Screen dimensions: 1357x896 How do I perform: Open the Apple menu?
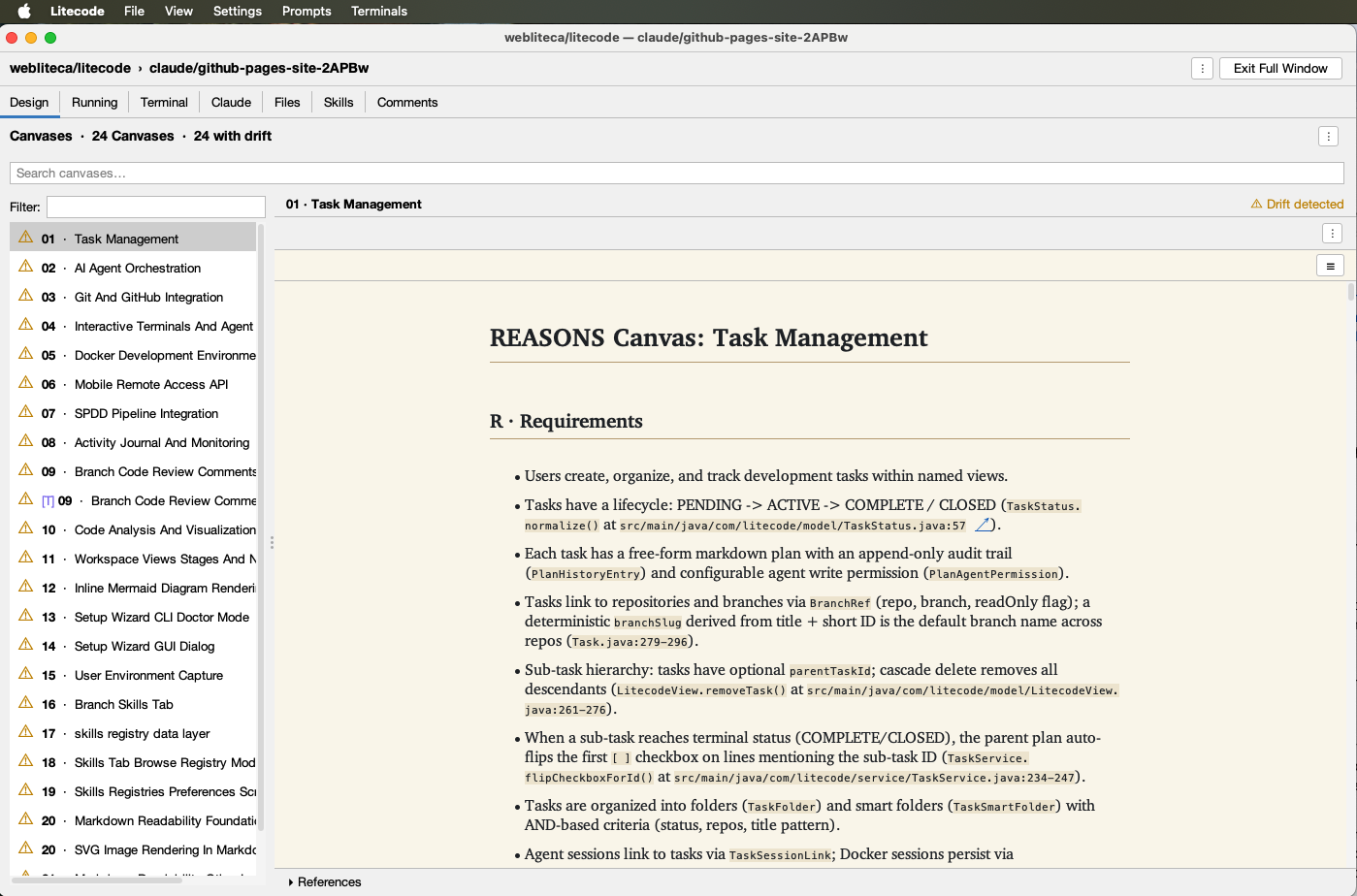point(24,11)
